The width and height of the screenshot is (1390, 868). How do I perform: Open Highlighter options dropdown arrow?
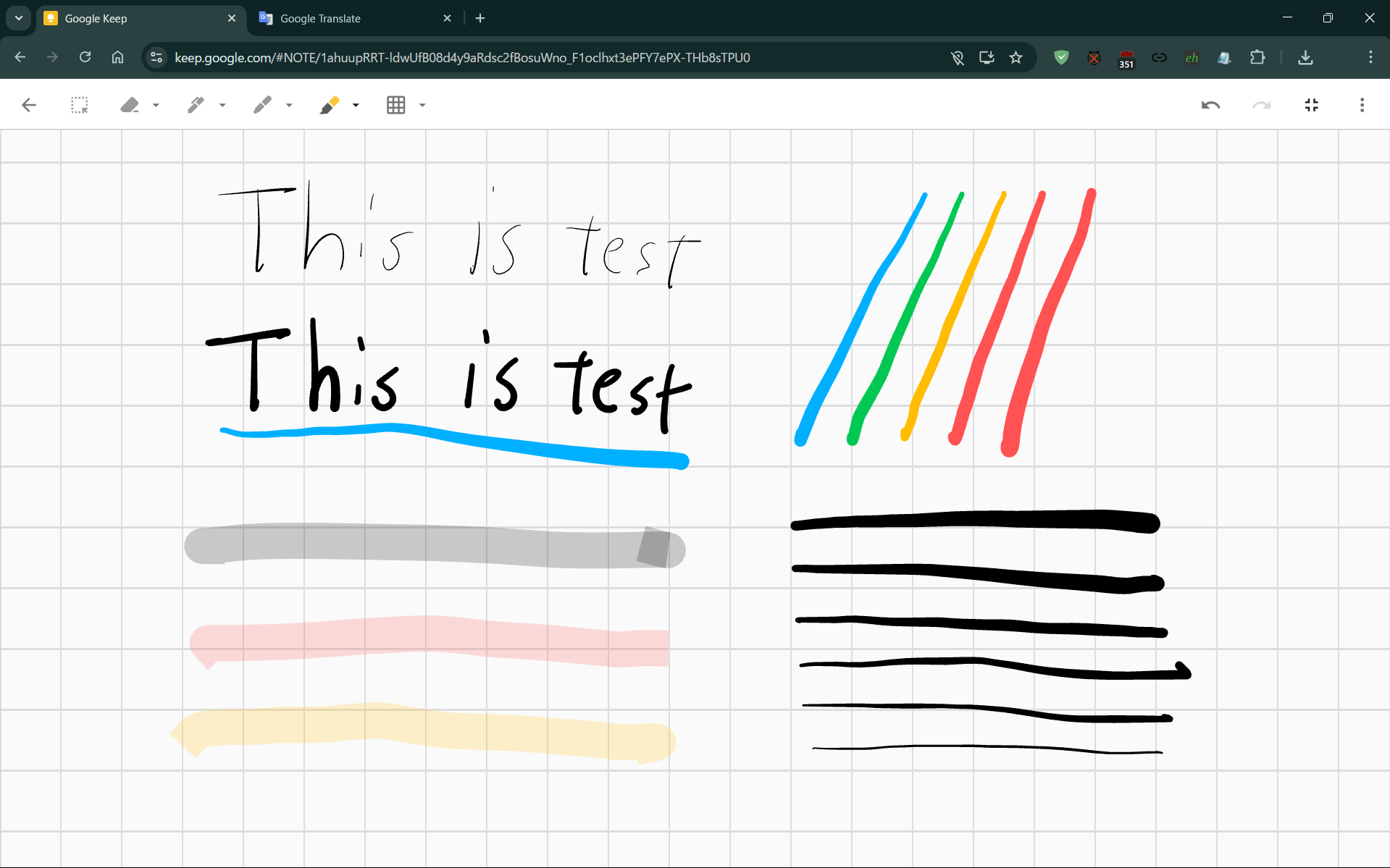pos(356,105)
